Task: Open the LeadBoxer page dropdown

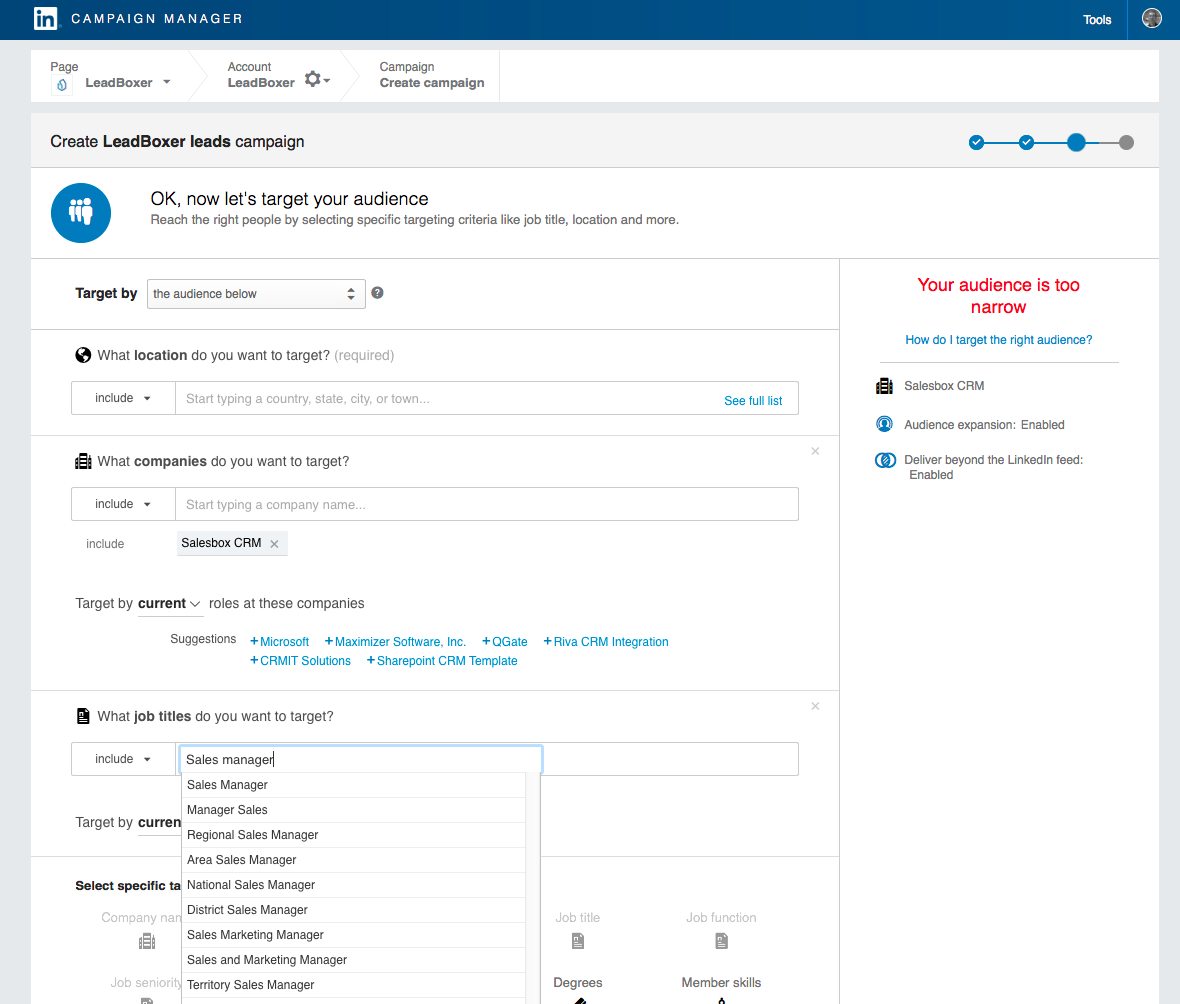Action: pyautogui.click(x=166, y=82)
